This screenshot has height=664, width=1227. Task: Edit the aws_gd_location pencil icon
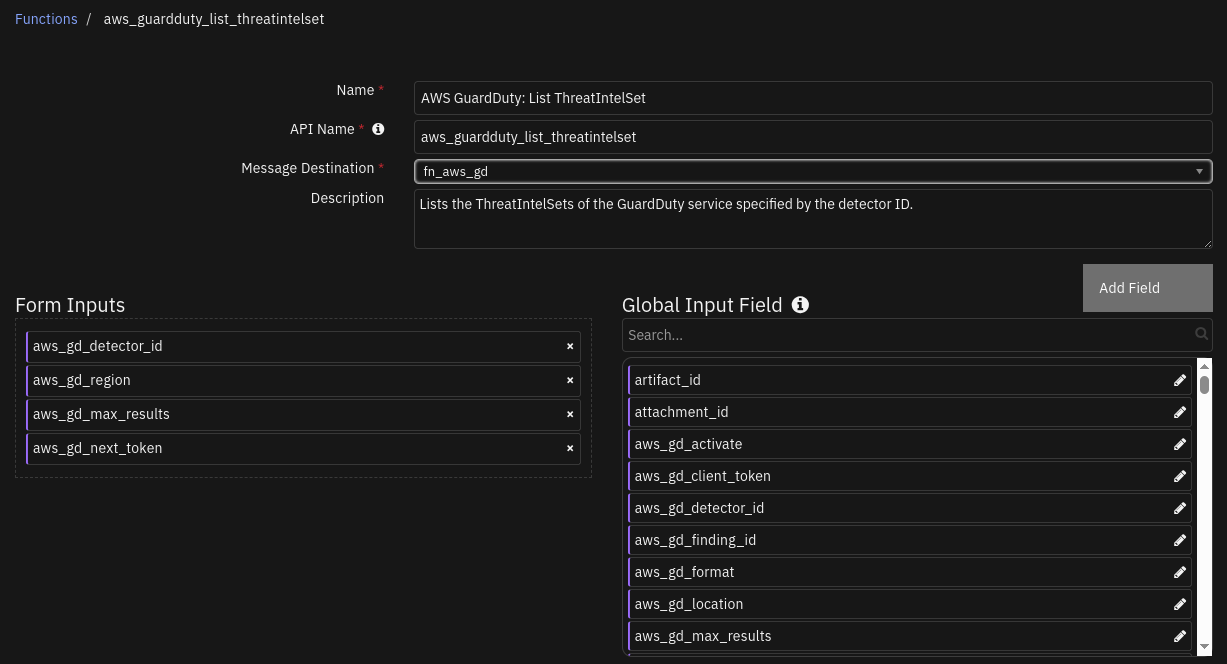tap(1180, 604)
